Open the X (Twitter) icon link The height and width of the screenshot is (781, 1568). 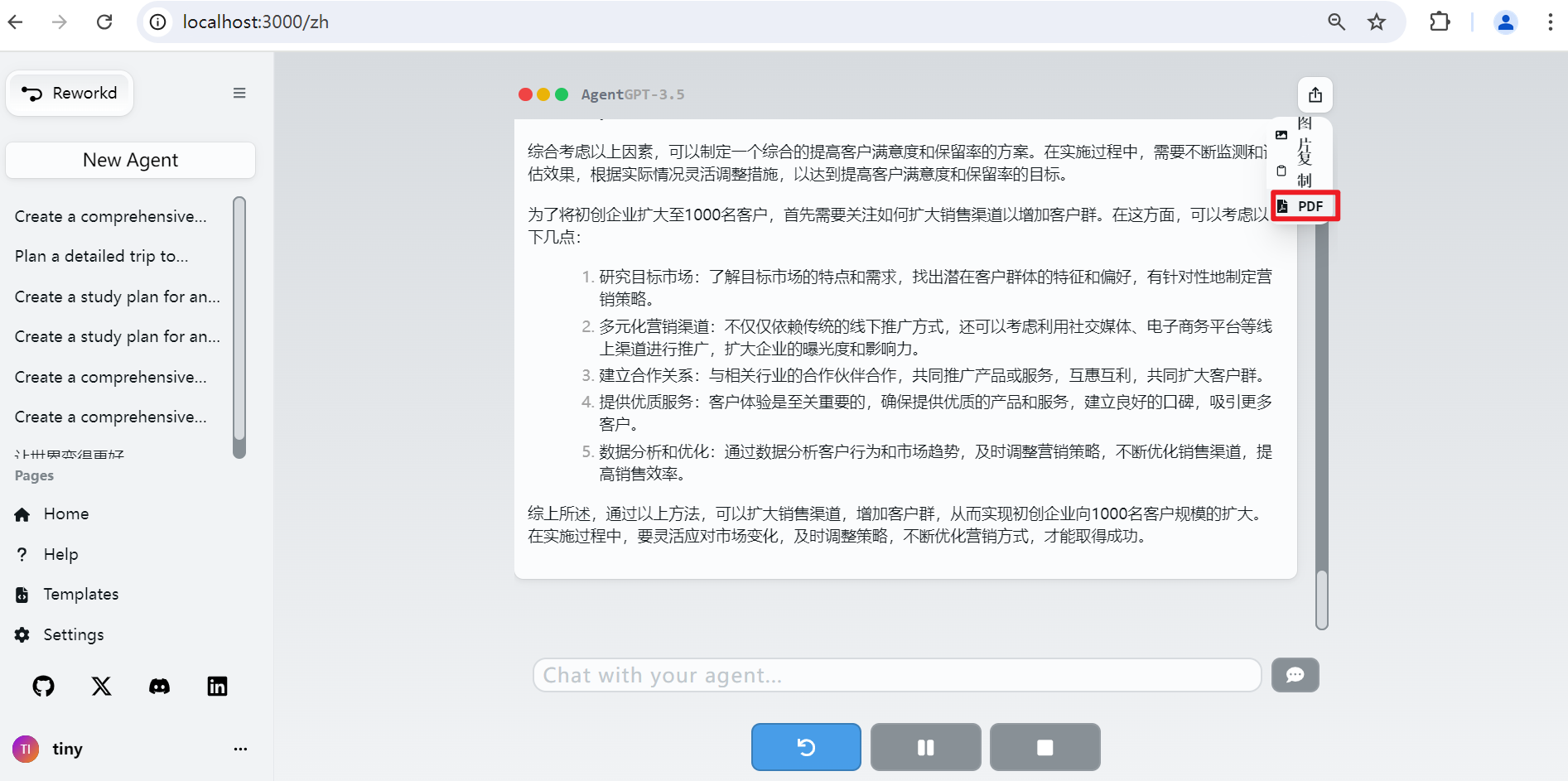(101, 686)
